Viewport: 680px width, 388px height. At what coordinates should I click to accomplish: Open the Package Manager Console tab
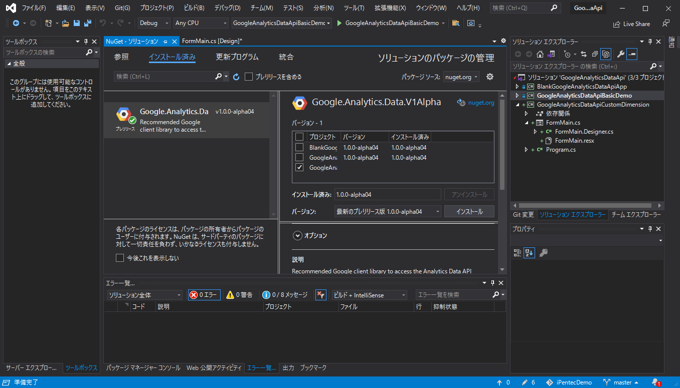[143, 368]
